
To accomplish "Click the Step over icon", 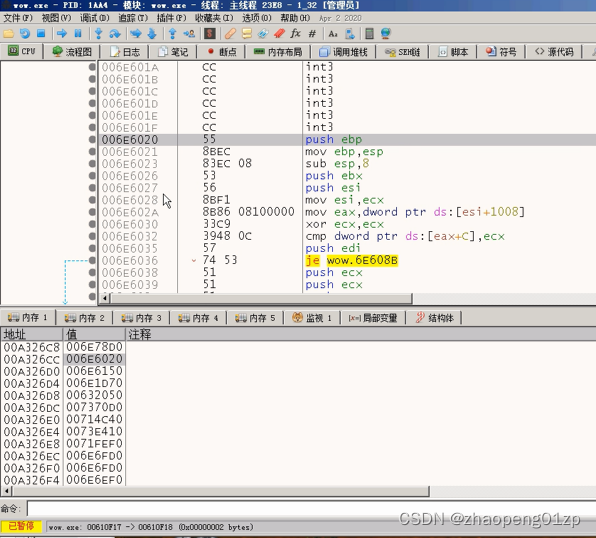I will 115,33.
